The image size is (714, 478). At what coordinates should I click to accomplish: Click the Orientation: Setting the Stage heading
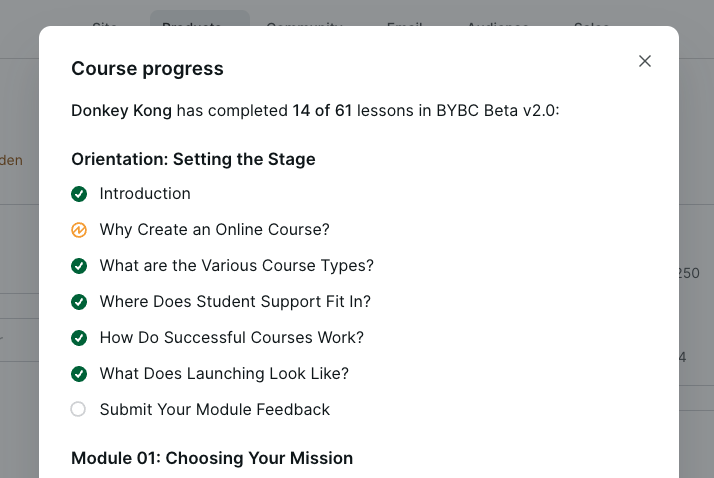[x=193, y=159]
